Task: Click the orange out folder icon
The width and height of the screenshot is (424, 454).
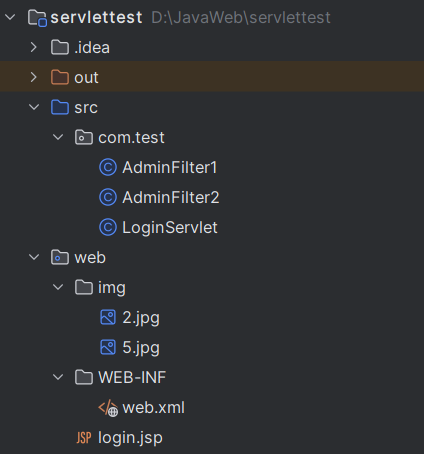Action: [60, 77]
